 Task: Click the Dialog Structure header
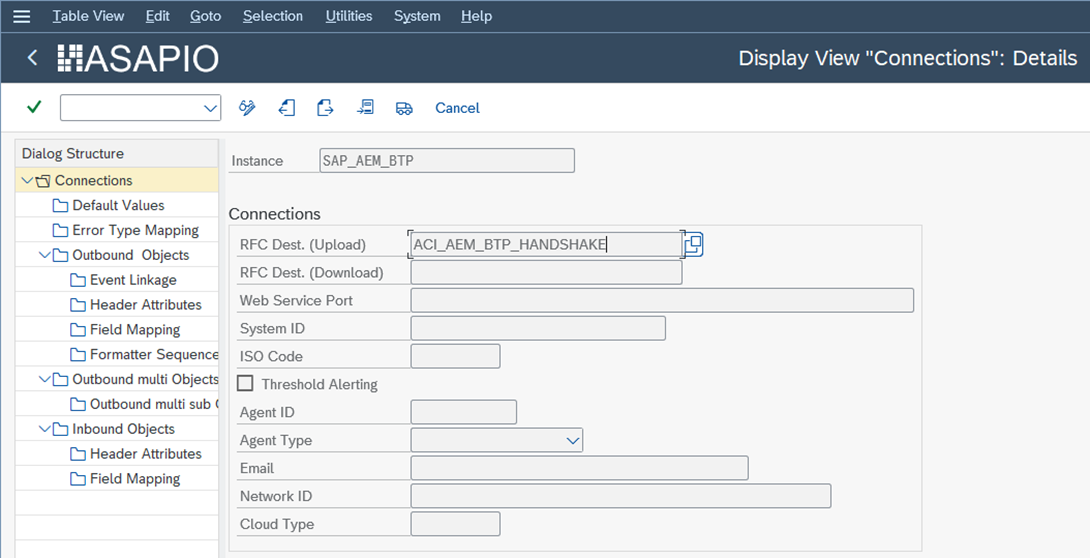116,154
